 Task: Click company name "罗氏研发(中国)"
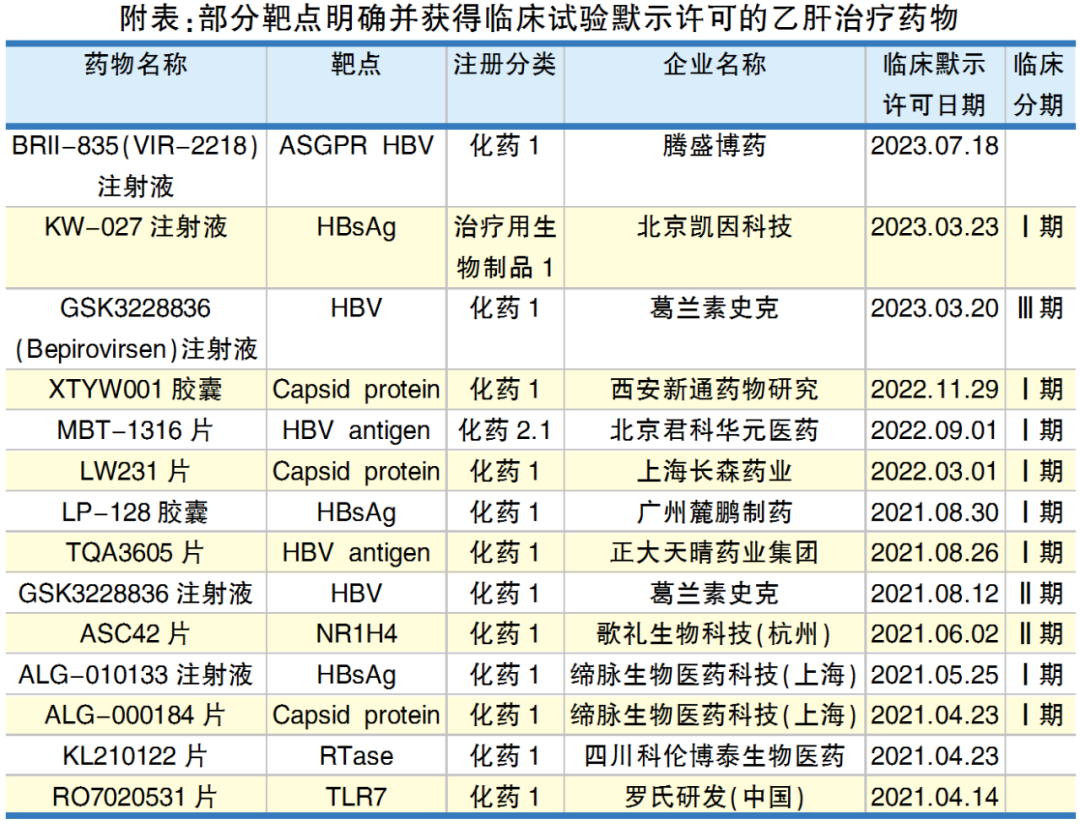click(714, 797)
